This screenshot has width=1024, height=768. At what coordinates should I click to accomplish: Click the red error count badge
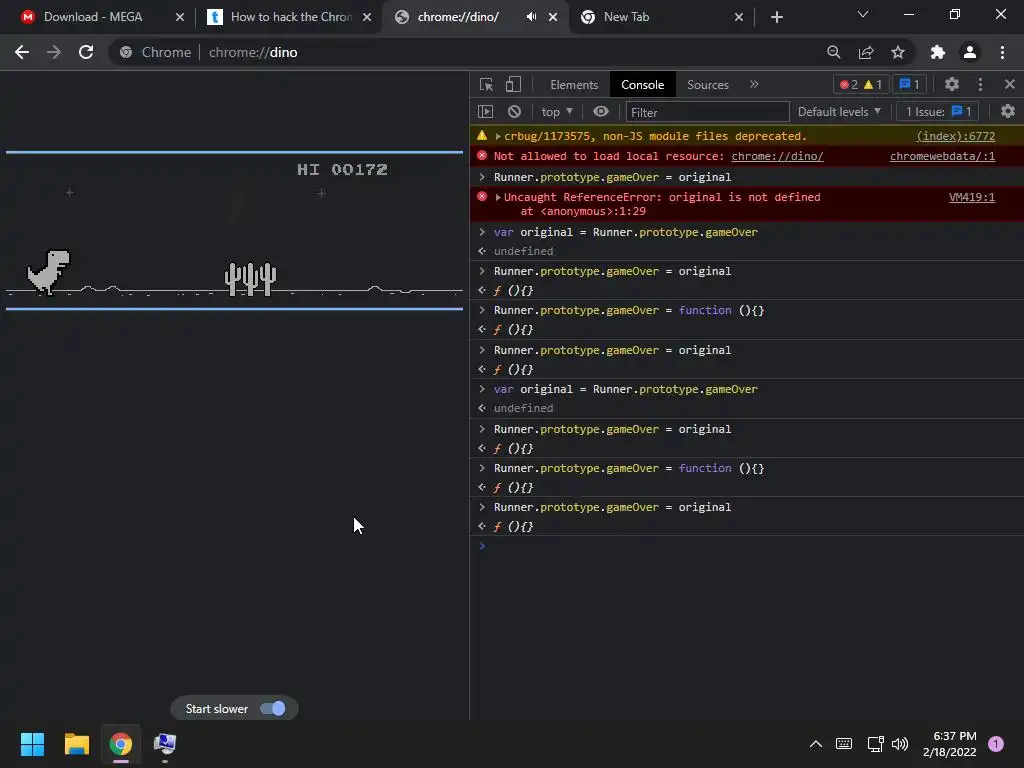tap(849, 84)
